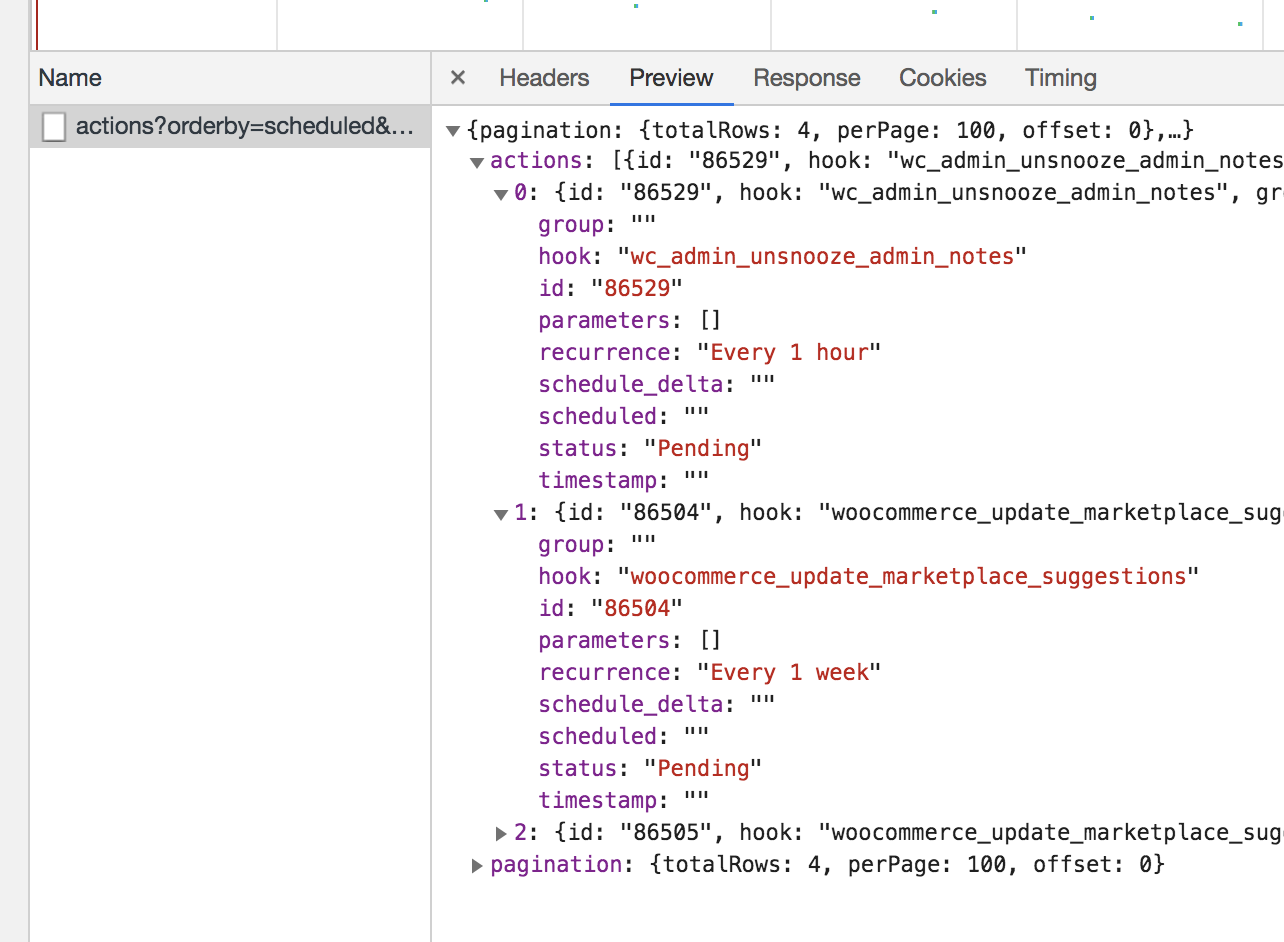Screen dimensions: 1284x942
Task: Click the Name column header
Action: point(69,77)
